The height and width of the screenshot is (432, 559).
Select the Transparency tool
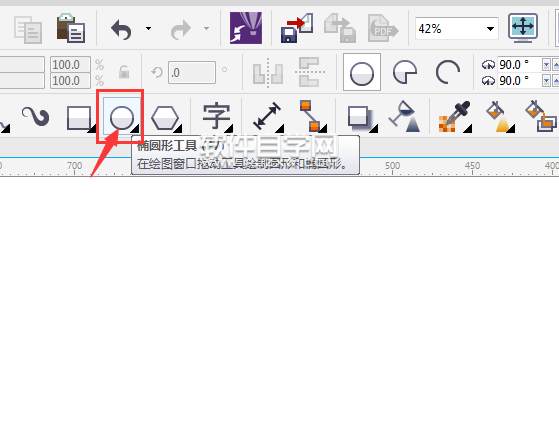[405, 116]
